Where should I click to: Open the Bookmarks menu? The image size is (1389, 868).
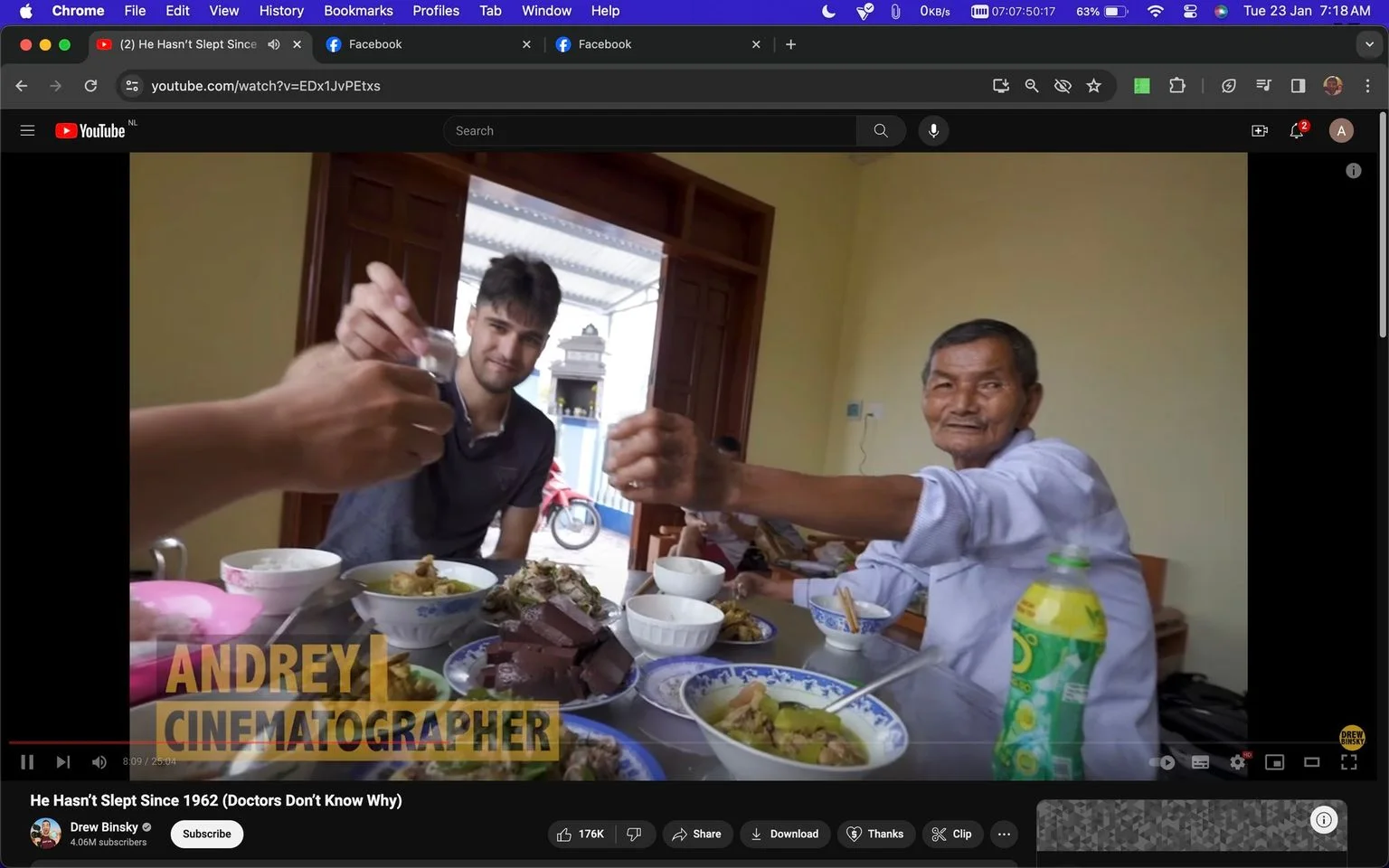(358, 11)
